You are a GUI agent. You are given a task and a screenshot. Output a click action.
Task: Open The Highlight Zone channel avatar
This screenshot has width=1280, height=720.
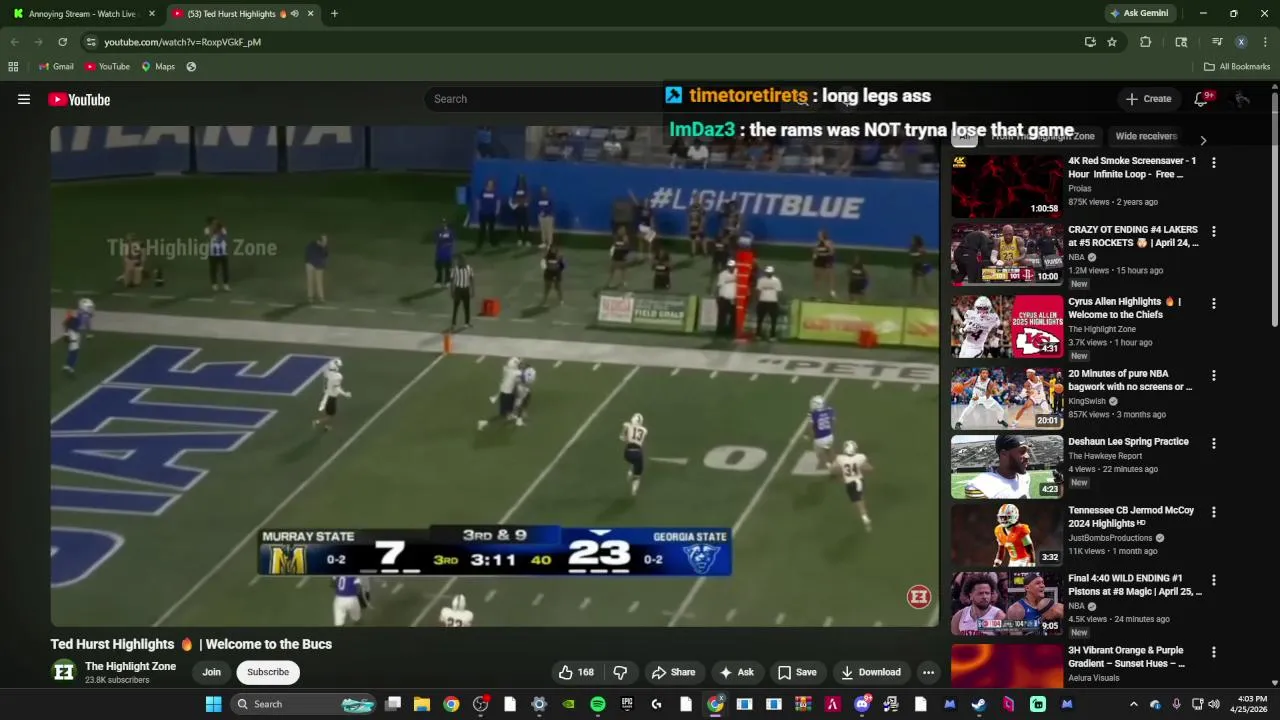pyautogui.click(x=64, y=672)
